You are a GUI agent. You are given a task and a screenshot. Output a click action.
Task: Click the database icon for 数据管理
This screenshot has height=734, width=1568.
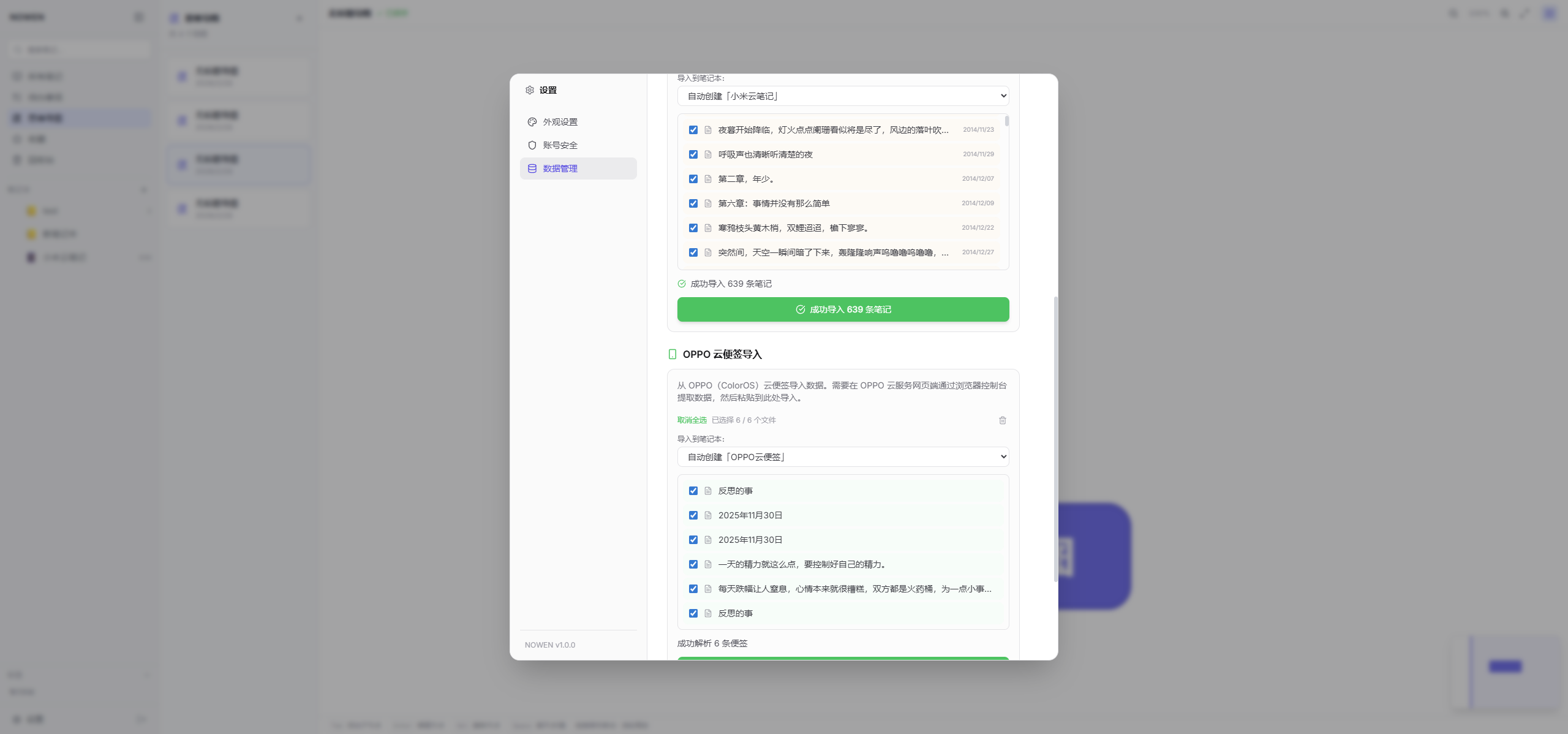(x=532, y=168)
